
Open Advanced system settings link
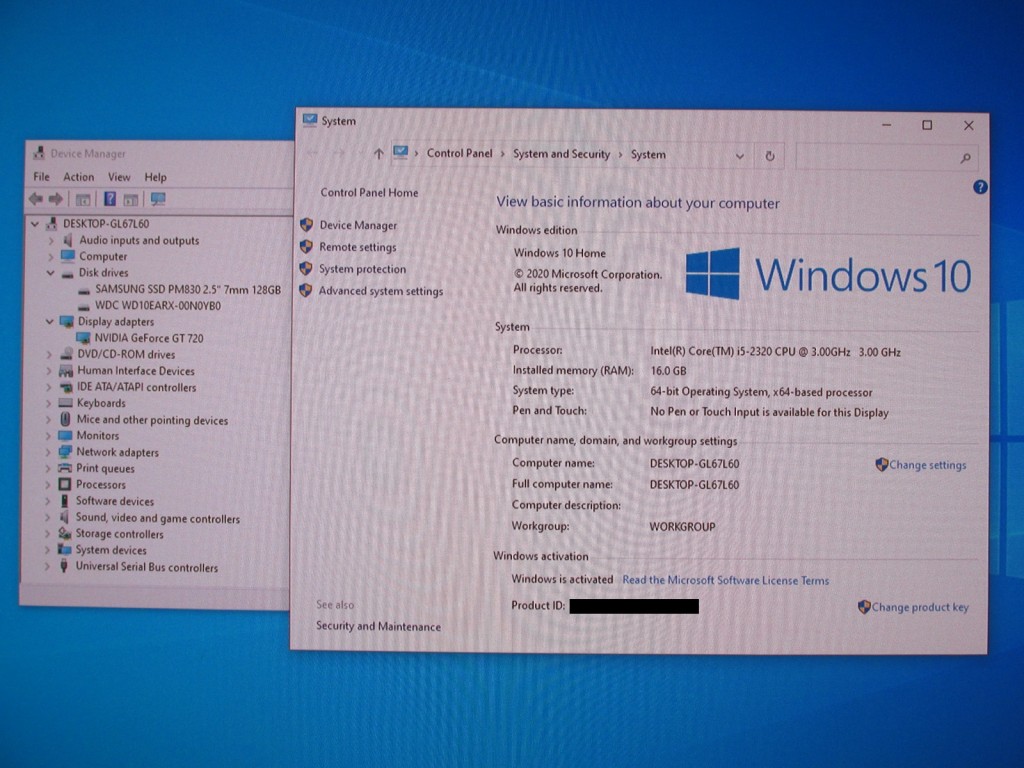pyautogui.click(x=381, y=291)
